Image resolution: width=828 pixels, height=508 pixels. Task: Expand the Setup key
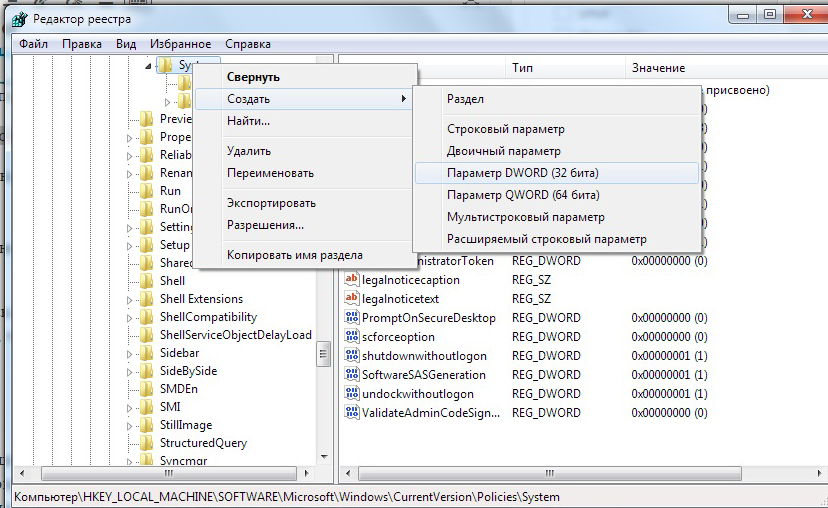pyautogui.click(x=129, y=246)
